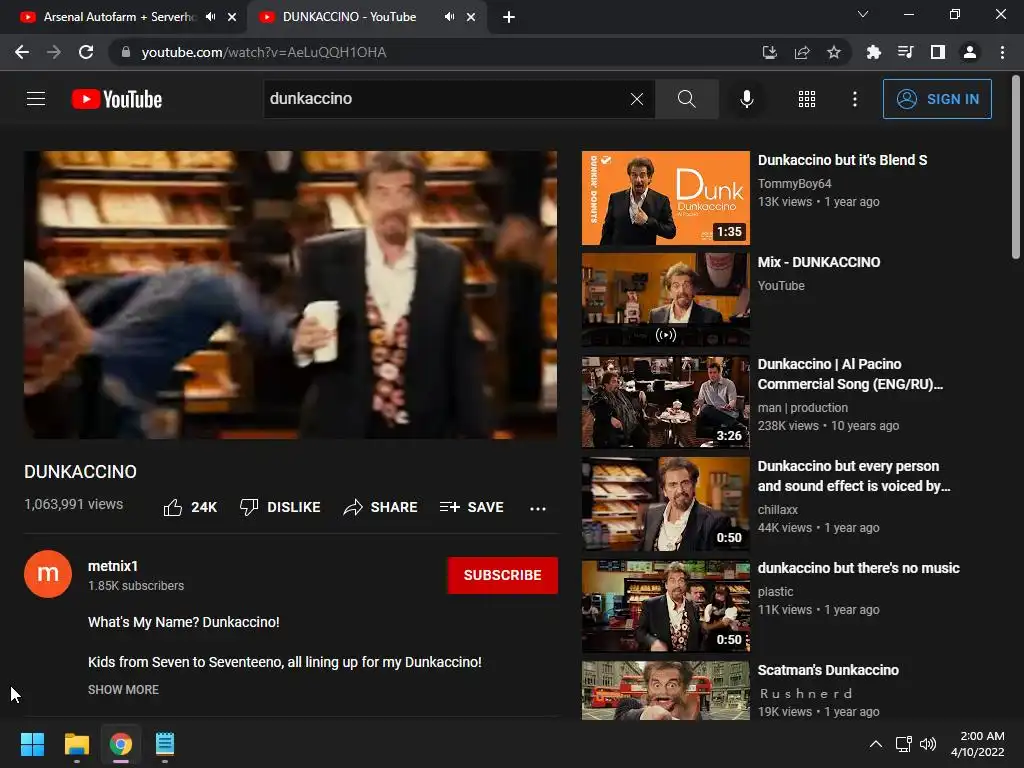Image resolution: width=1024 pixels, height=768 pixels.
Task: Select the DUNKACCINO - YouTube tab
Action: 349,17
